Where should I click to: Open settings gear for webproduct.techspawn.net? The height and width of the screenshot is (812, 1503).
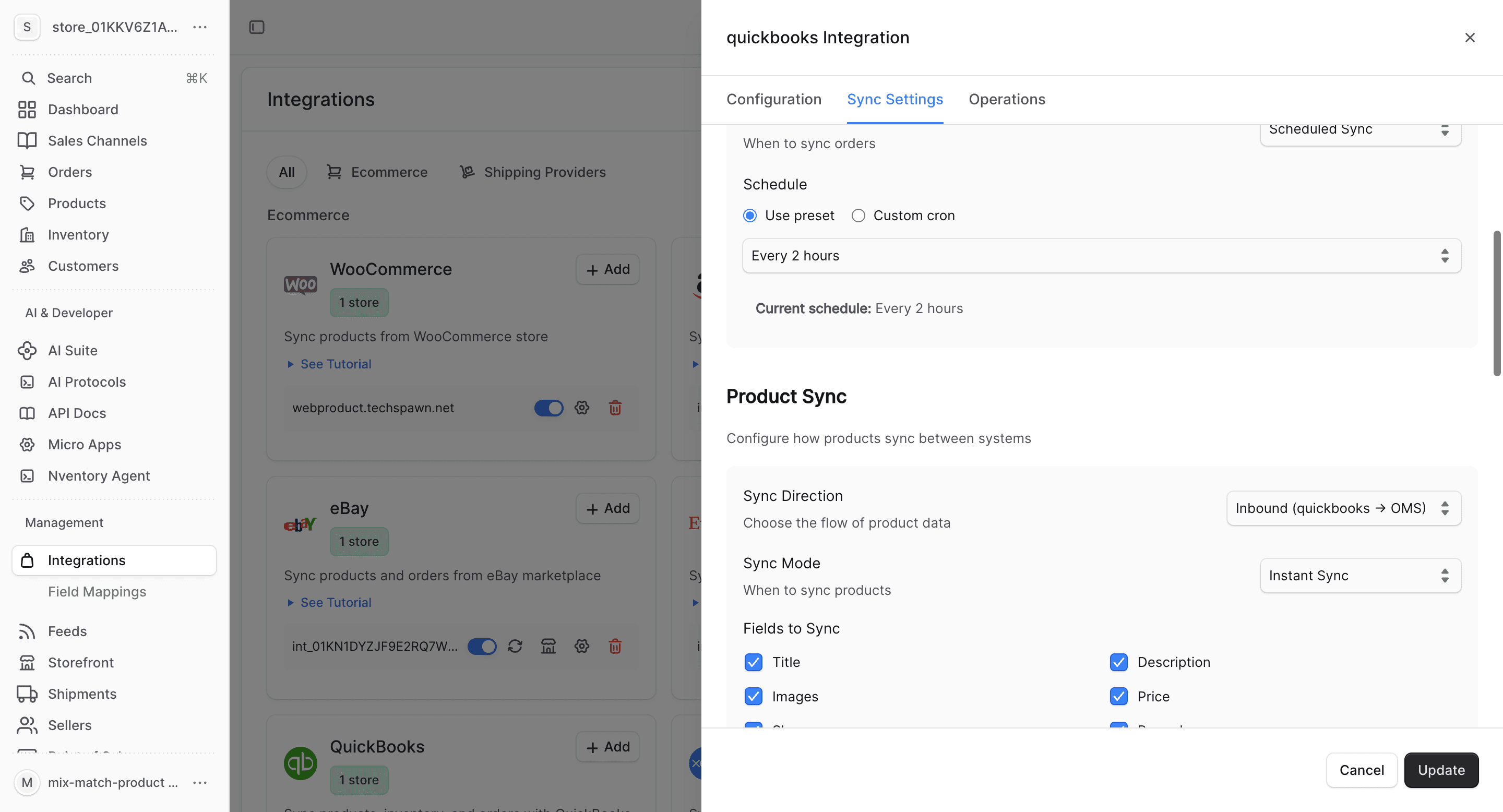point(582,407)
